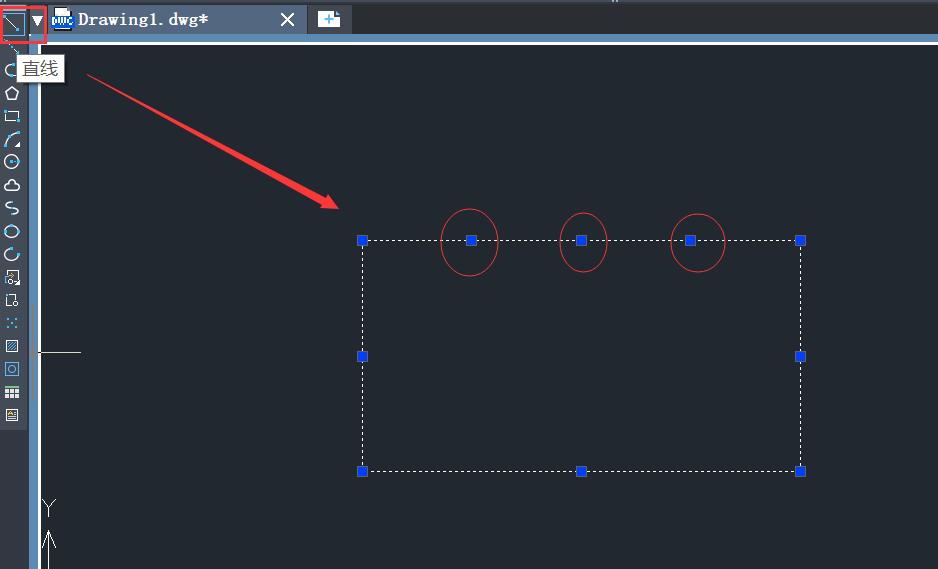Click the bottom-left corner grip
The image size is (938, 569).
tap(363, 471)
